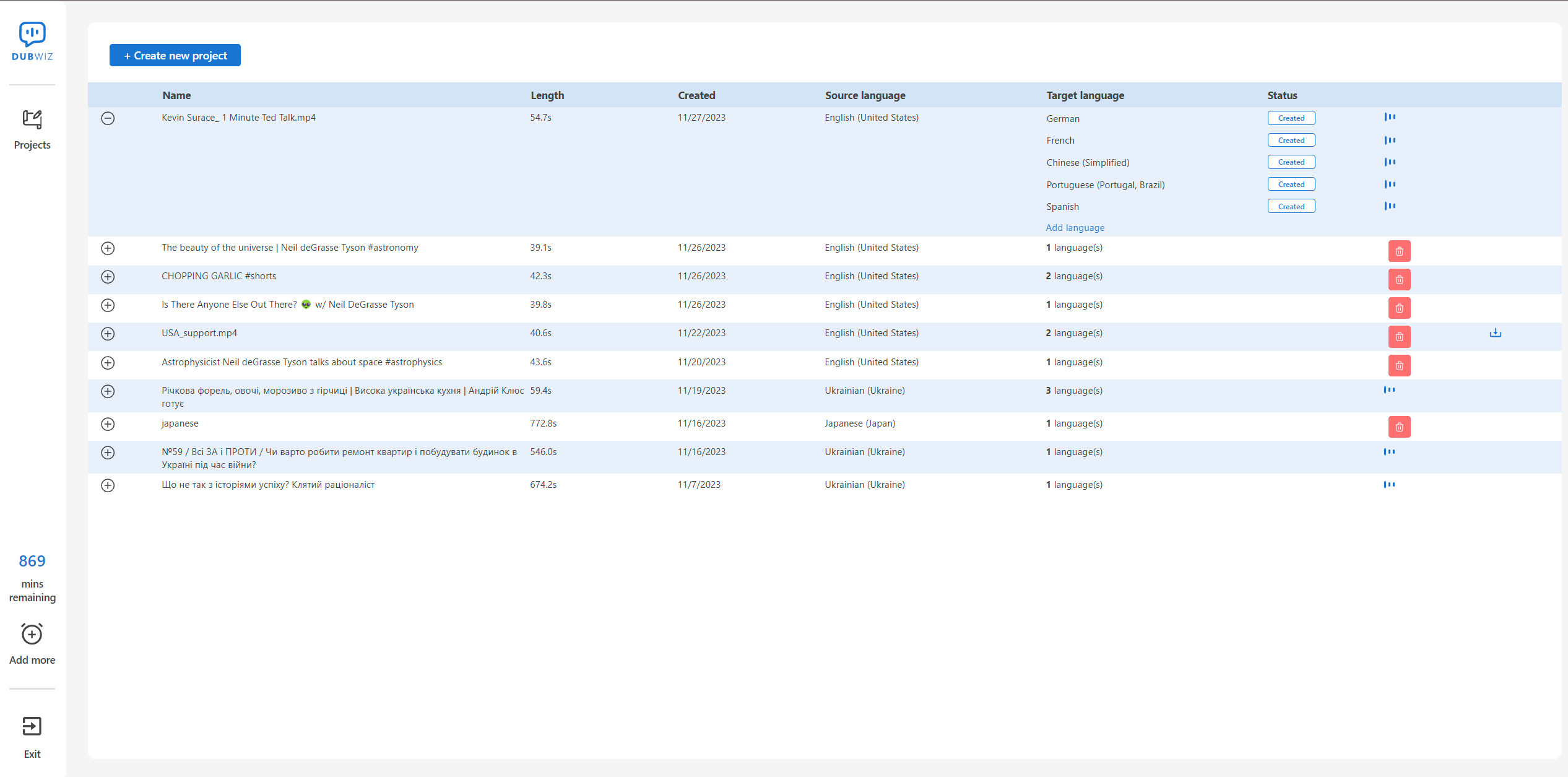This screenshot has height=777, width=1568.
Task: Click the Created status badge for Spanish
Action: [1291, 207]
